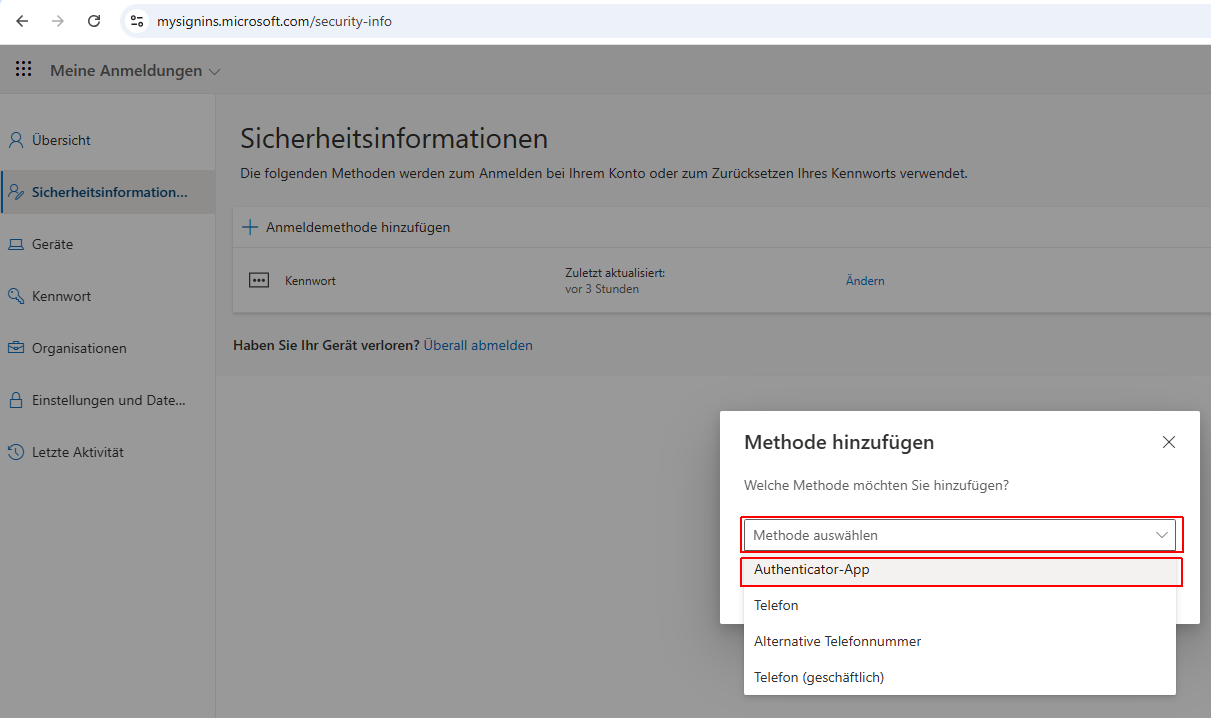Expand the Meine Anmeldungen dropdown chevron

[x=214, y=71]
